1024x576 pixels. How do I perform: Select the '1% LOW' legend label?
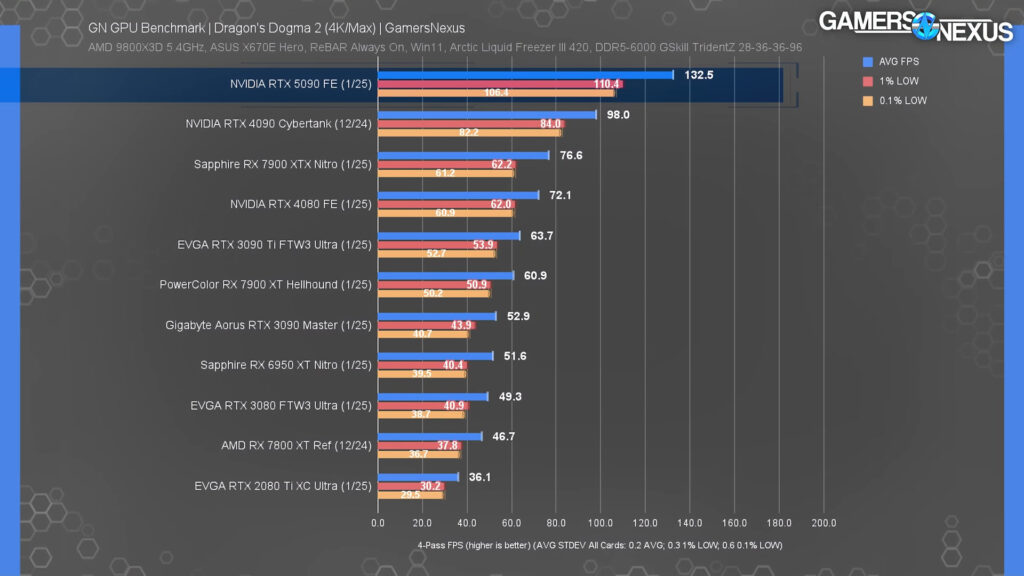tap(899, 81)
